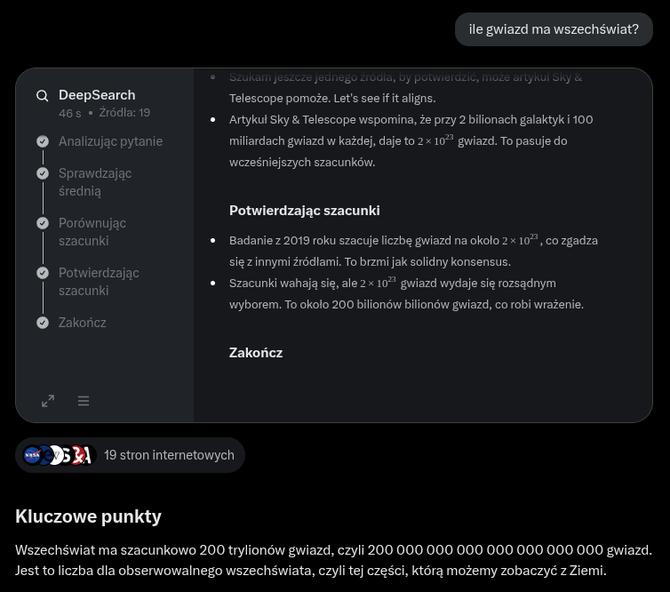Image resolution: width=670 pixels, height=592 pixels.
Task: Open the '19 stron internetowych' sources button
Action: tap(130, 455)
